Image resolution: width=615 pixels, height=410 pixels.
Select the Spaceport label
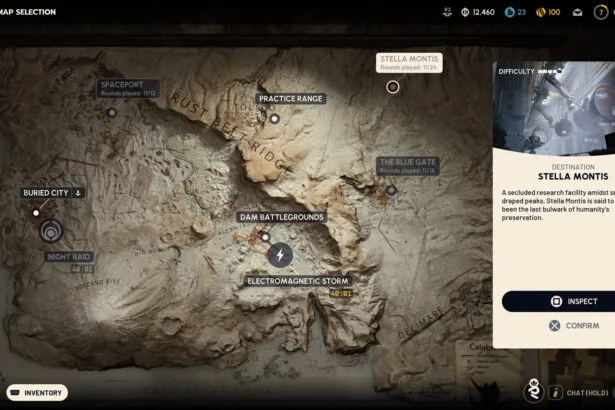(x=128, y=88)
